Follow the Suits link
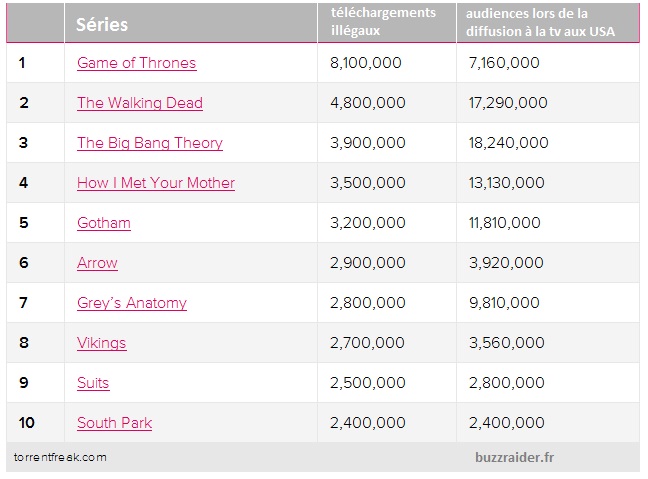Screen dimensions: 648x479 (x=93, y=383)
